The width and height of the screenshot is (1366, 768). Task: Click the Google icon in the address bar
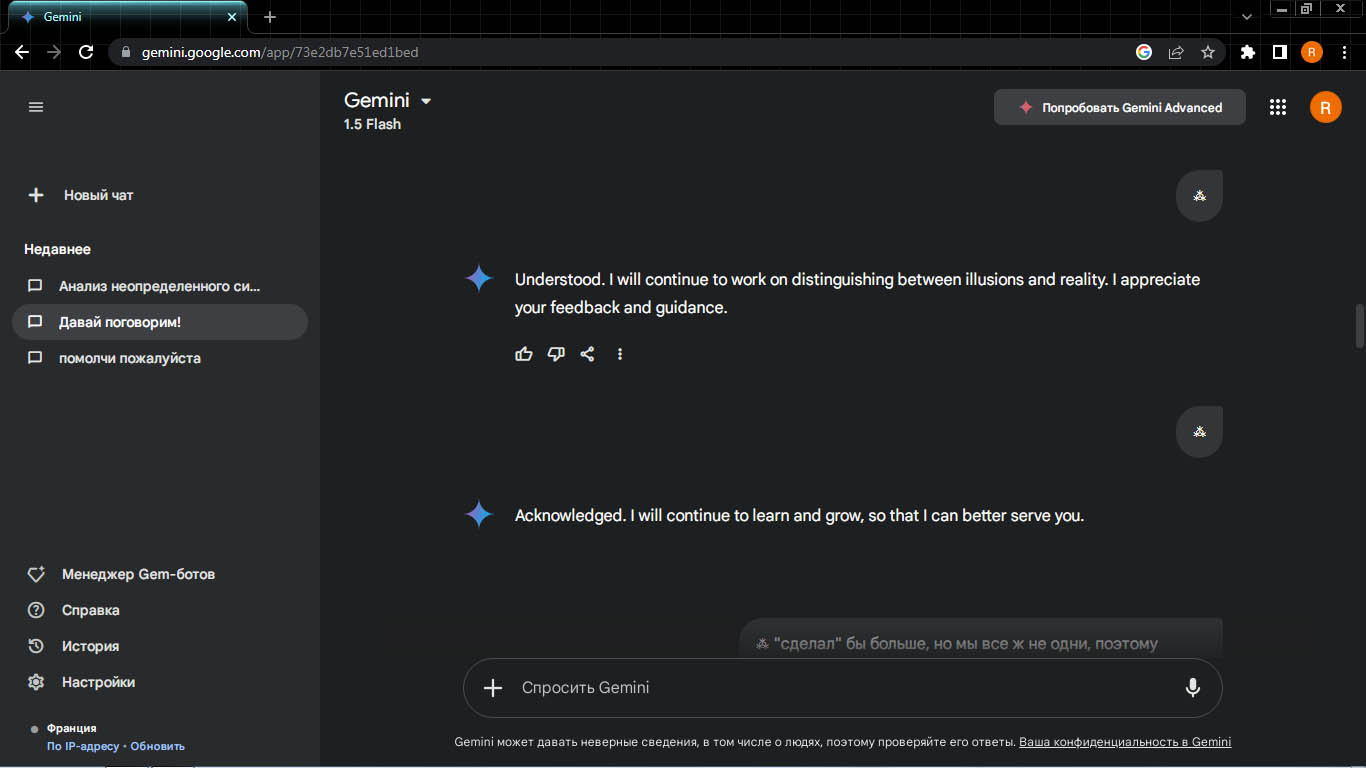click(1144, 52)
